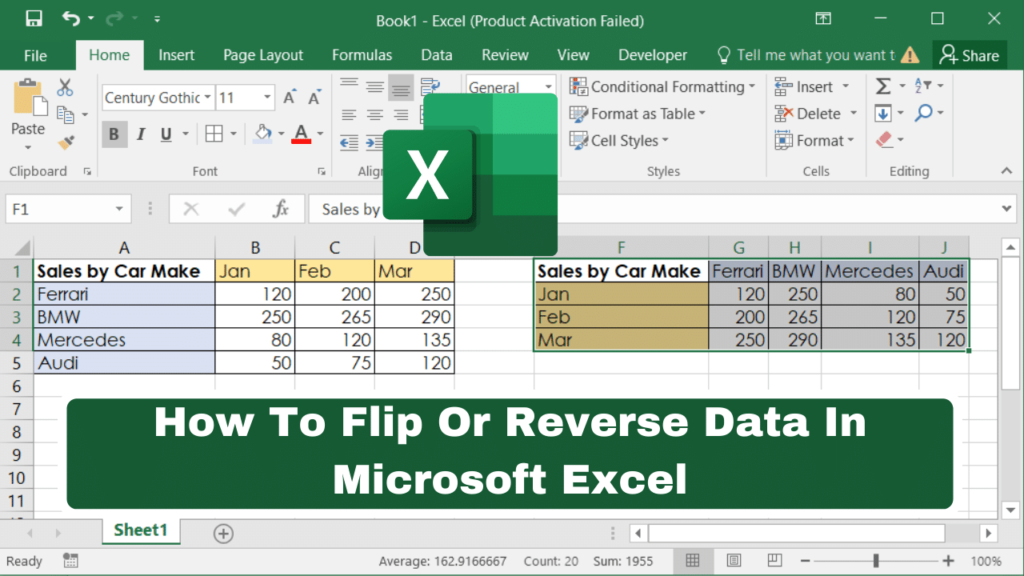Click the Format Painter brush icon
The width and height of the screenshot is (1024, 576).
tap(66, 142)
